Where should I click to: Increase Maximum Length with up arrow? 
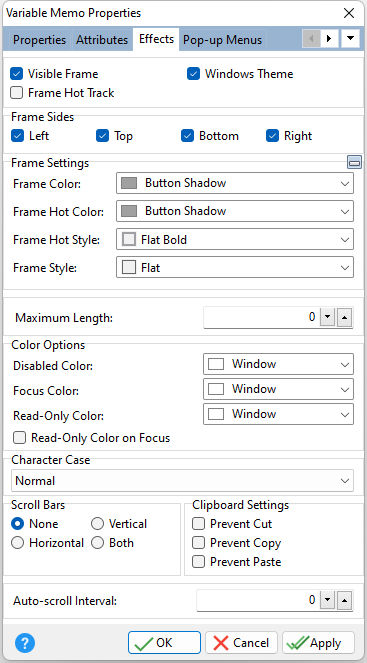(345, 317)
